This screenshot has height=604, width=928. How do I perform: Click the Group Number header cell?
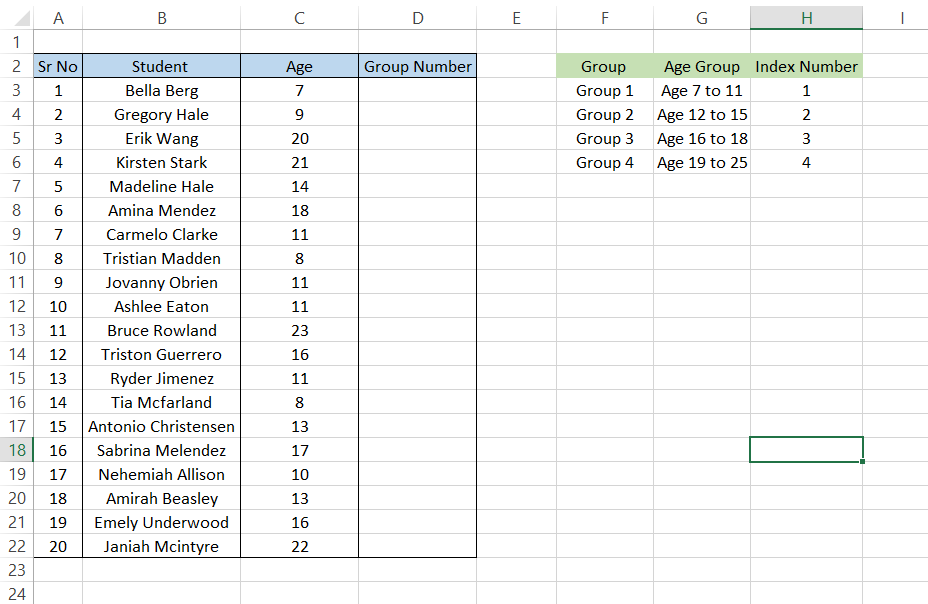(417, 66)
